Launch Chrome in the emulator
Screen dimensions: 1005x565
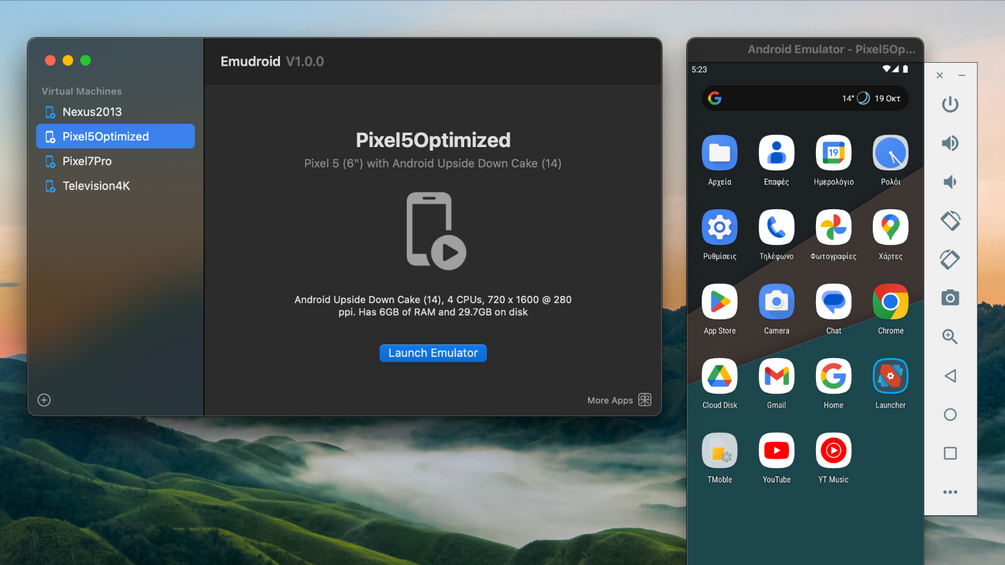coord(890,302)
